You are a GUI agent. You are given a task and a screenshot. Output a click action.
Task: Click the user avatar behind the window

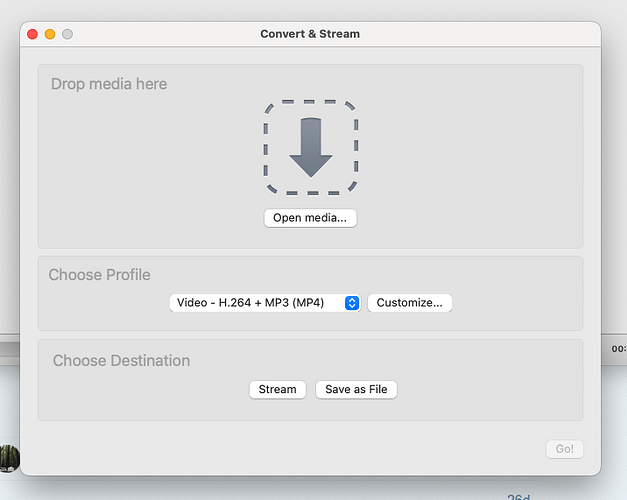coord(9,458)
